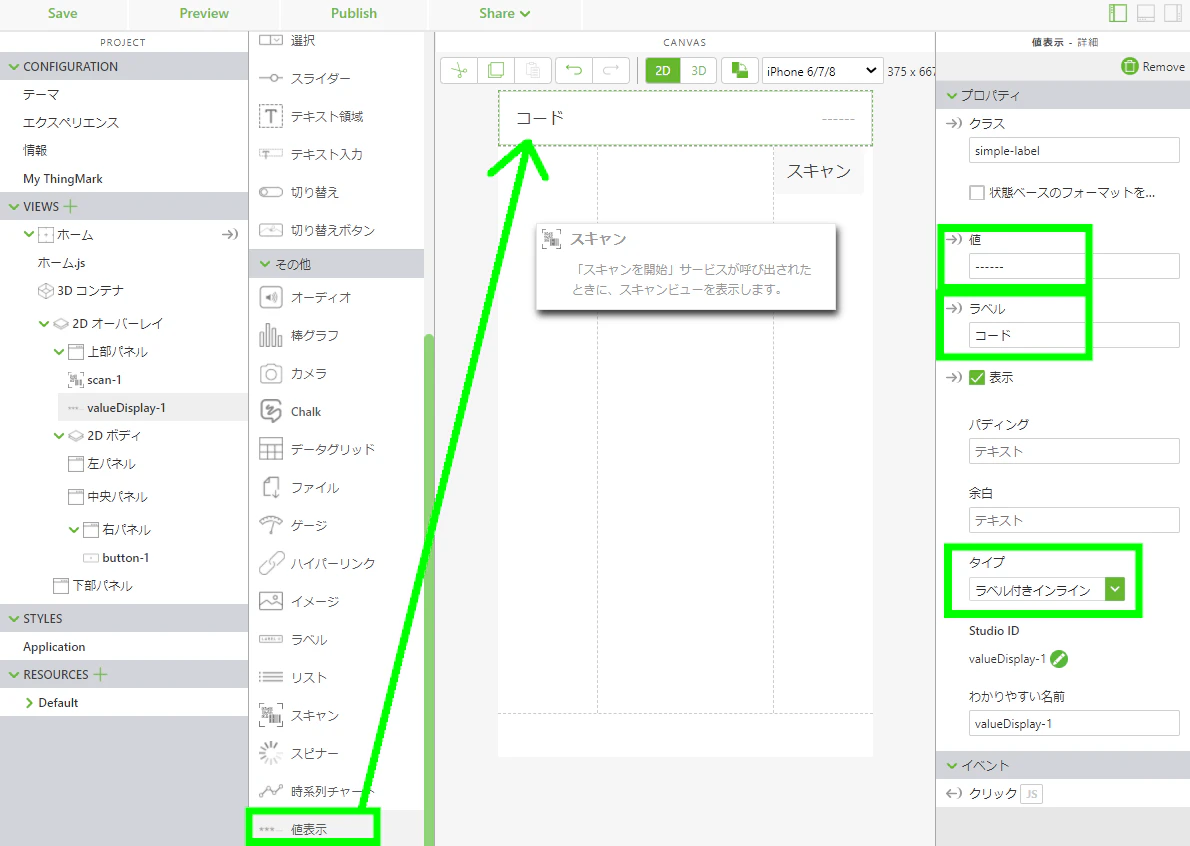Enable the 状態ベースのフォーマット checkbox
1190x846 pixels.
click(x=977, y=193)
